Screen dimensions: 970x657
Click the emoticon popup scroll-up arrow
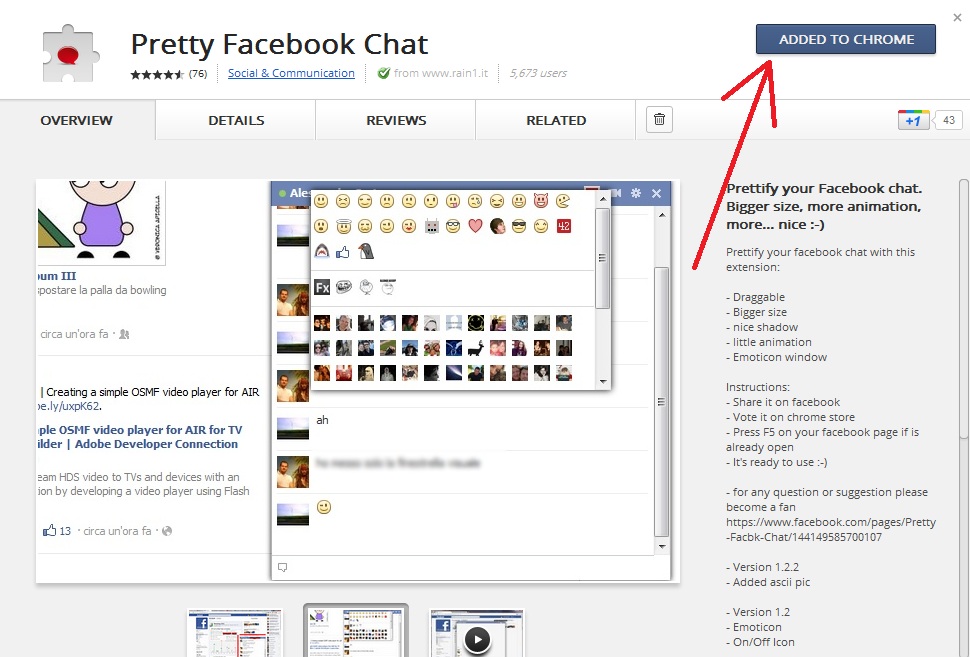[603, 199]
